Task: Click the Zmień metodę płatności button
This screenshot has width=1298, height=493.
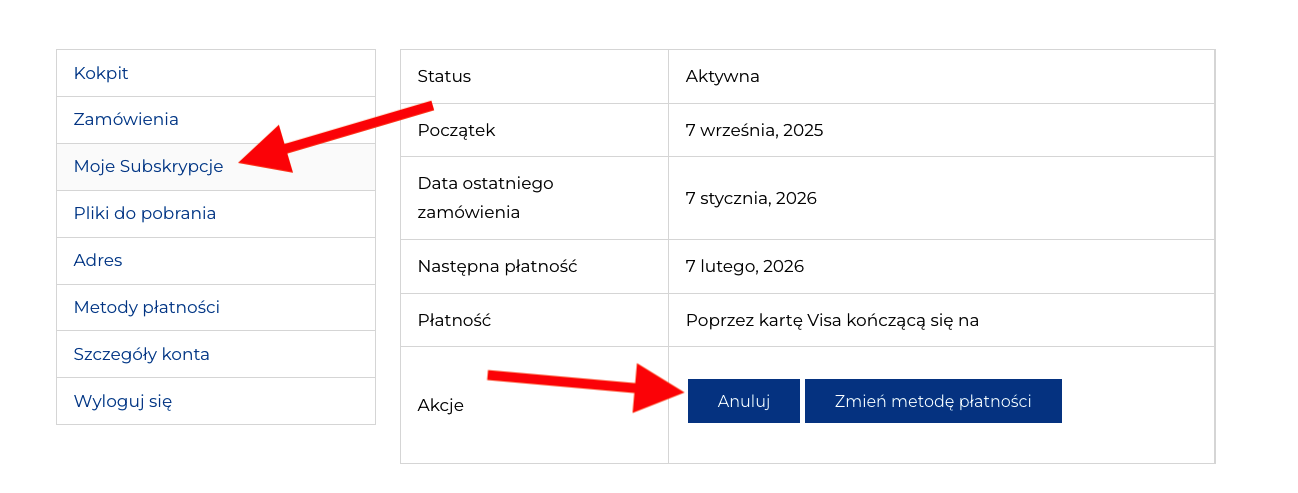Action: pyautogui.click(x=933, y=401)
